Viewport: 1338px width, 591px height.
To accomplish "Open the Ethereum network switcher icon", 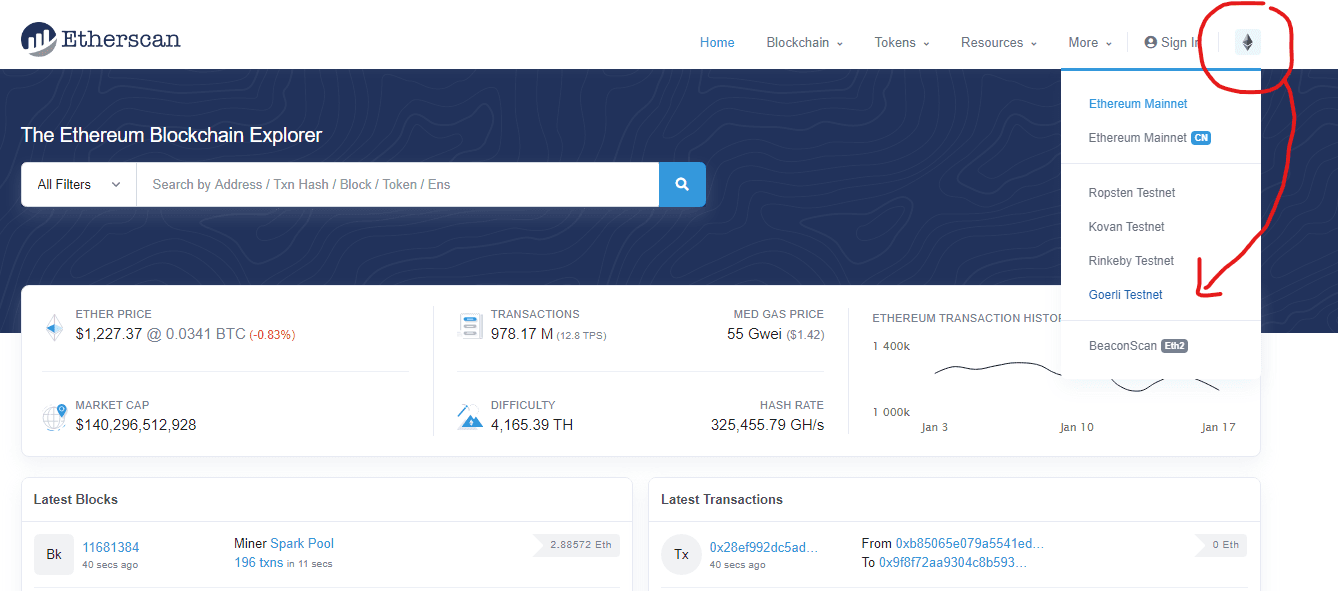I will 1247,42.
